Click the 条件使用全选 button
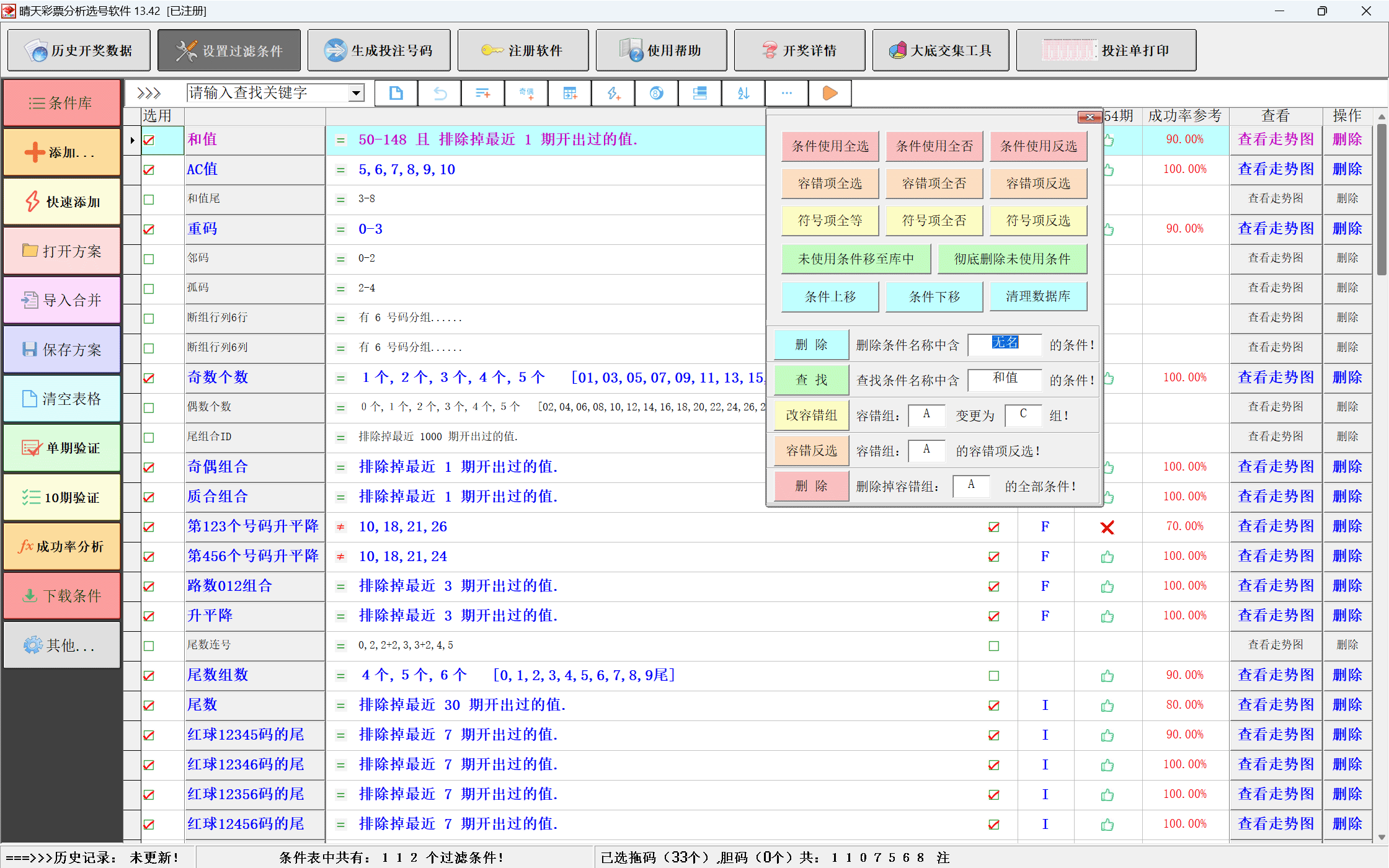1389x868 pixels. [830, 146]
